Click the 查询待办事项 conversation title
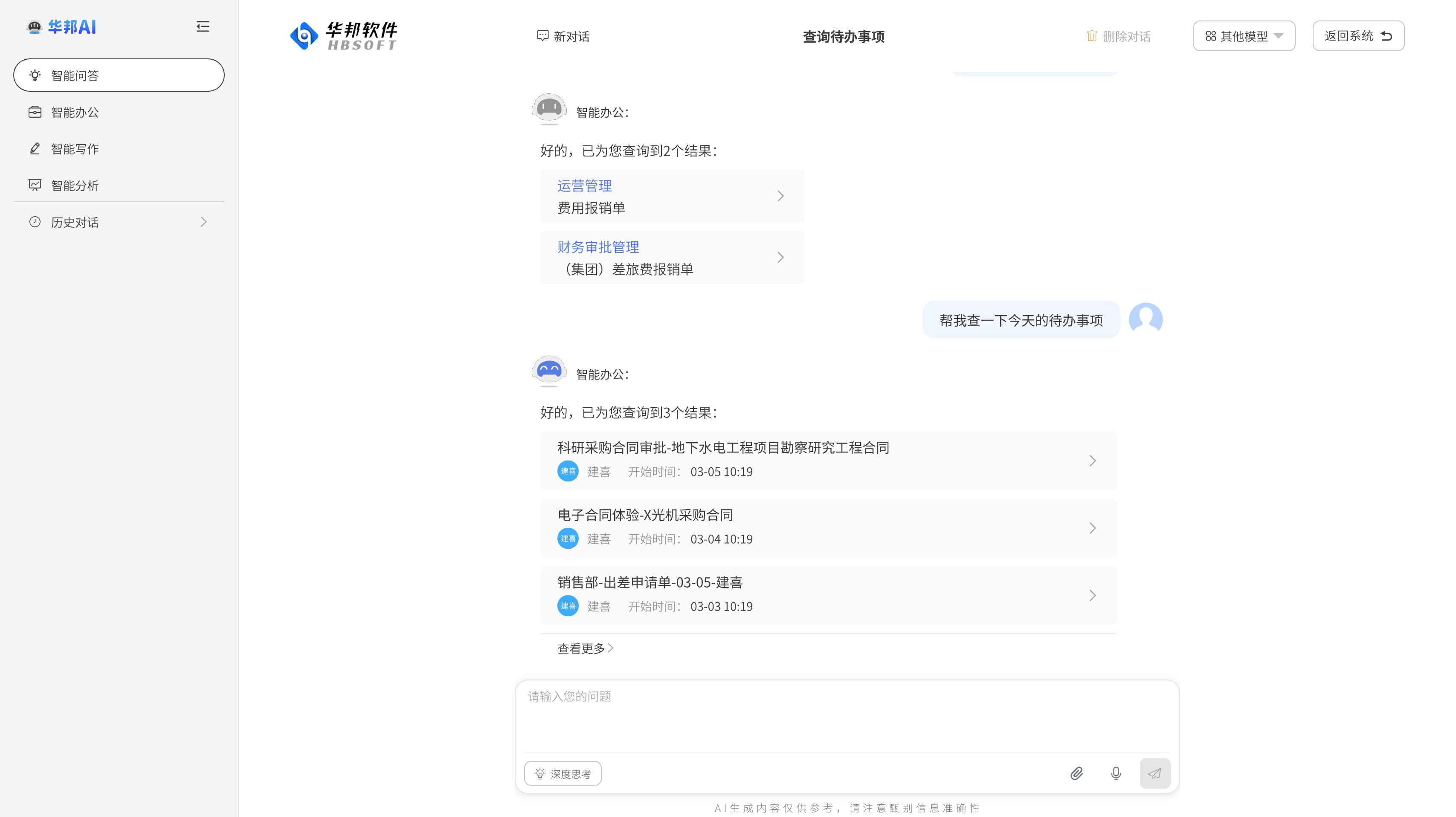This screenshot has width=1456, height=817. [843, 37]
